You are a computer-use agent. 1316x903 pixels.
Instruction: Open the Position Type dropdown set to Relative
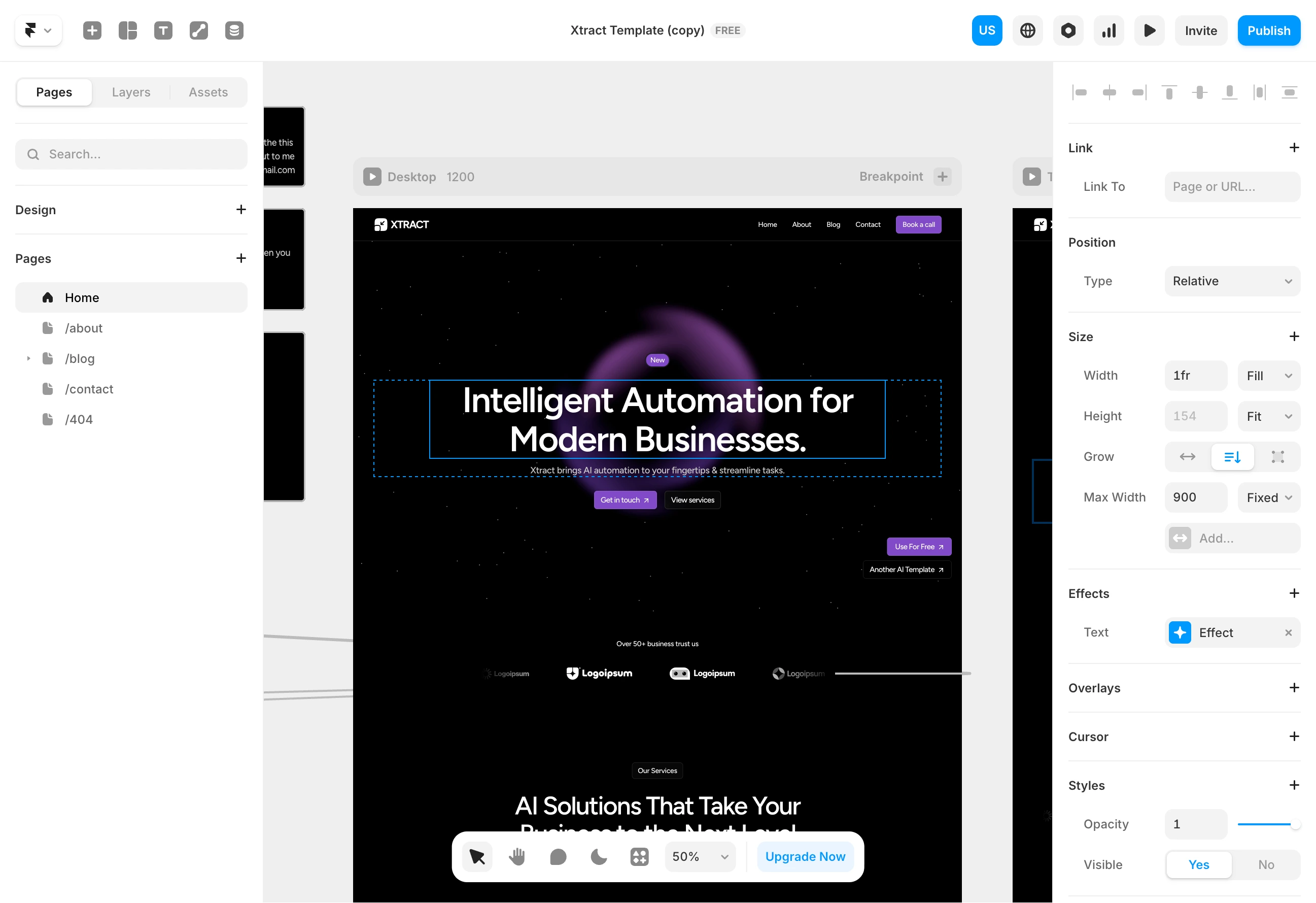[1232, 281]
